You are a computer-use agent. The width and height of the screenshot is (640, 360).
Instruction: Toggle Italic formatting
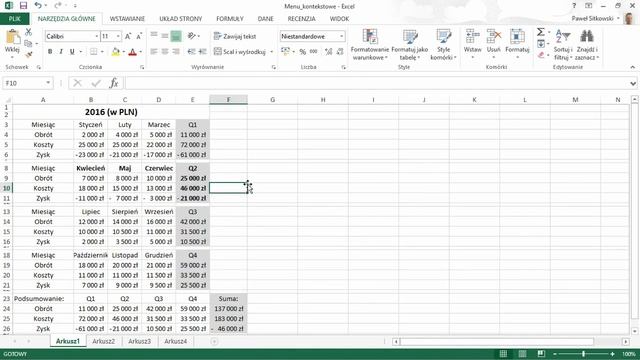[61, 52]
